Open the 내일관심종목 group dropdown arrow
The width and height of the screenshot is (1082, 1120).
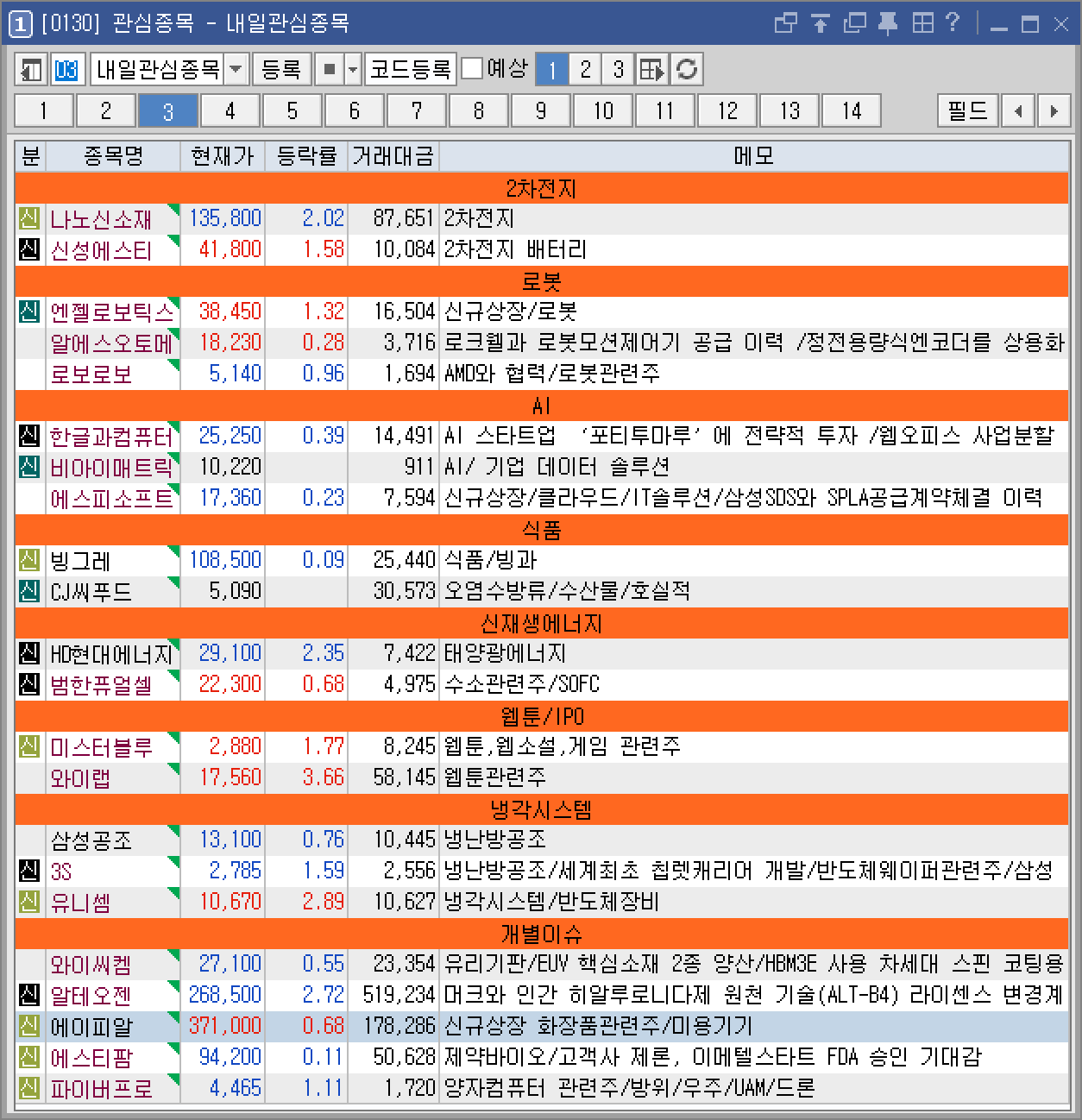point(236,69)
